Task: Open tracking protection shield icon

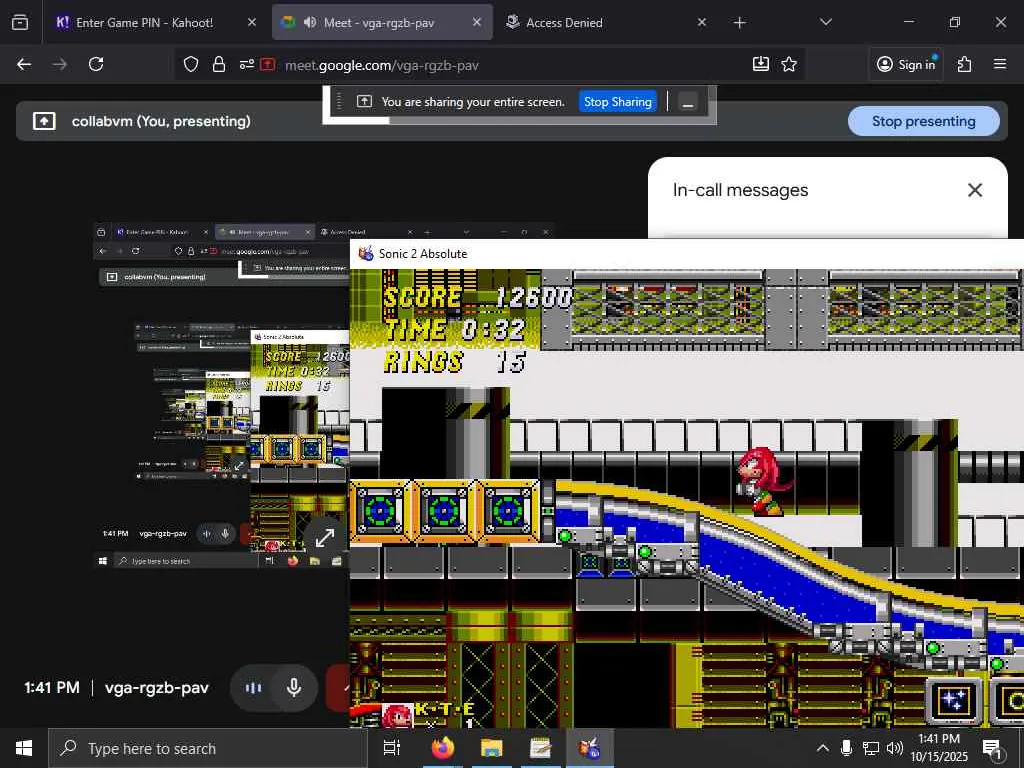Action: pyautogui.click(x=191, y=64)
